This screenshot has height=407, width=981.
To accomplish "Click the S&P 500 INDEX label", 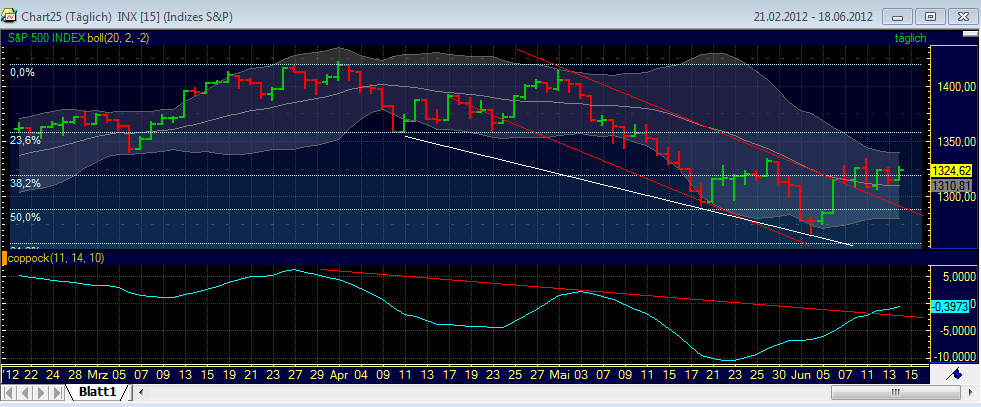I will 47,38.
